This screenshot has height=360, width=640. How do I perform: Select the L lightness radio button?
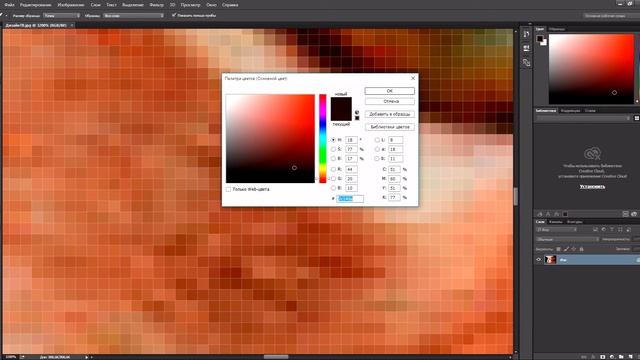[x=377, y=140]
